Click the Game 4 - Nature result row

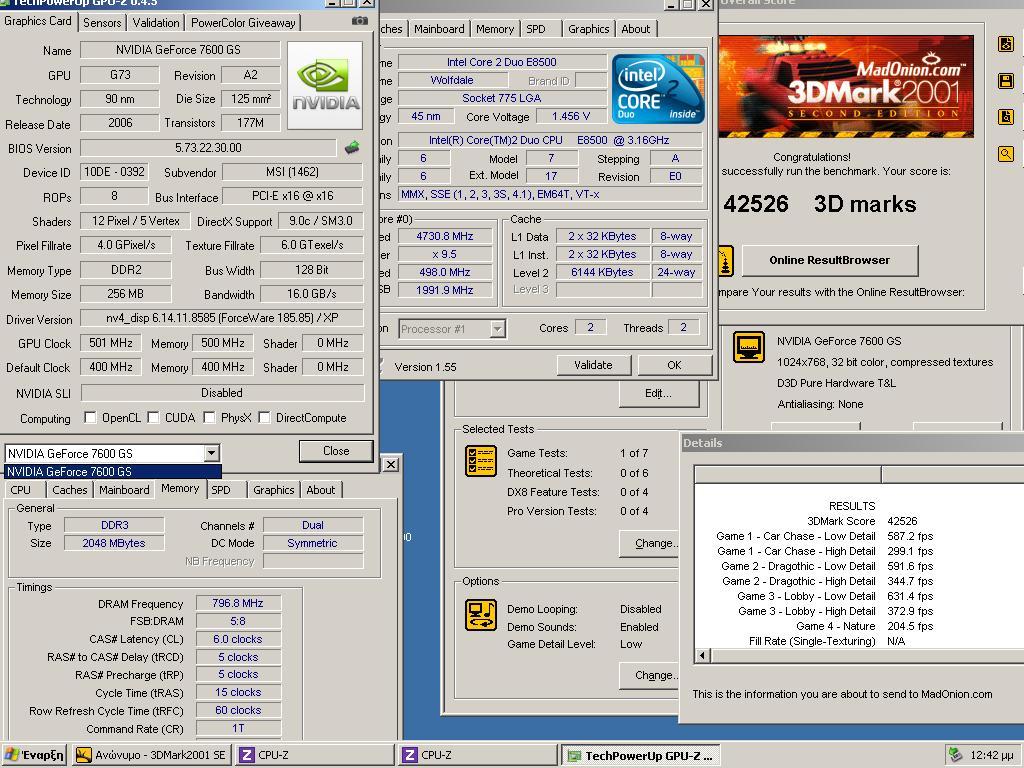(x=865, y=626)
